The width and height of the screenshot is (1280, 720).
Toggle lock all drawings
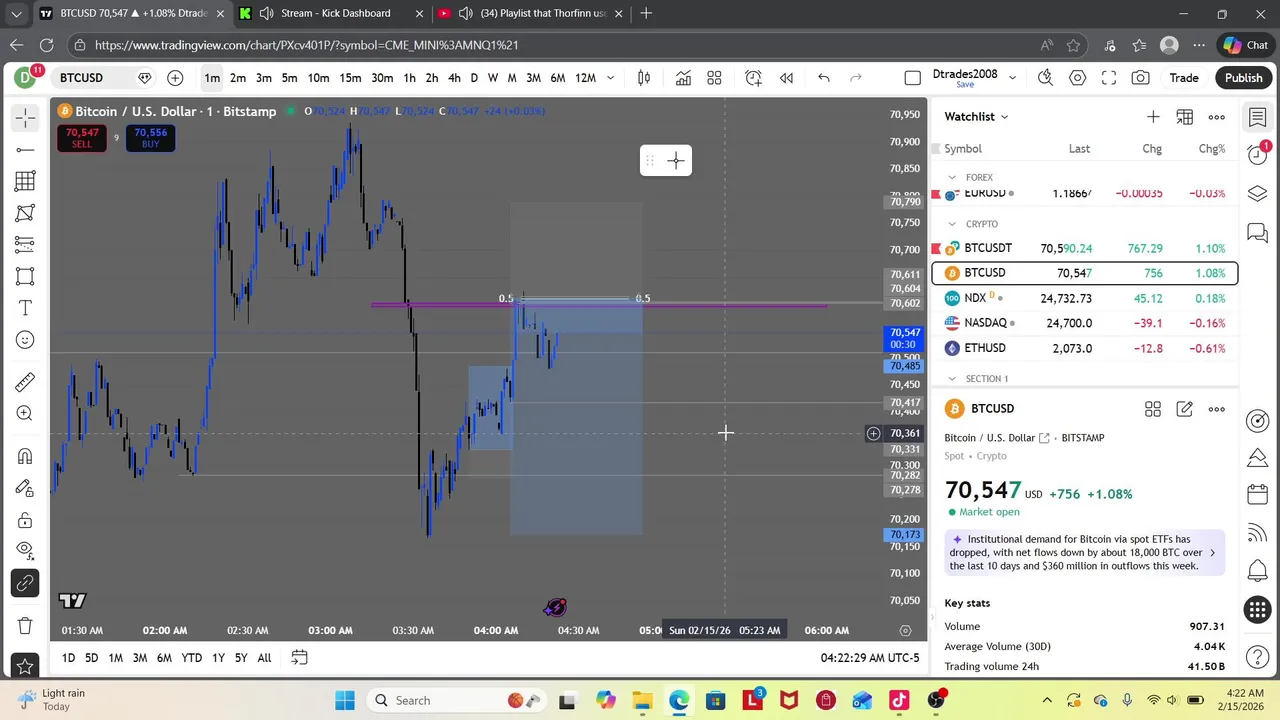(x=25, y=520)
